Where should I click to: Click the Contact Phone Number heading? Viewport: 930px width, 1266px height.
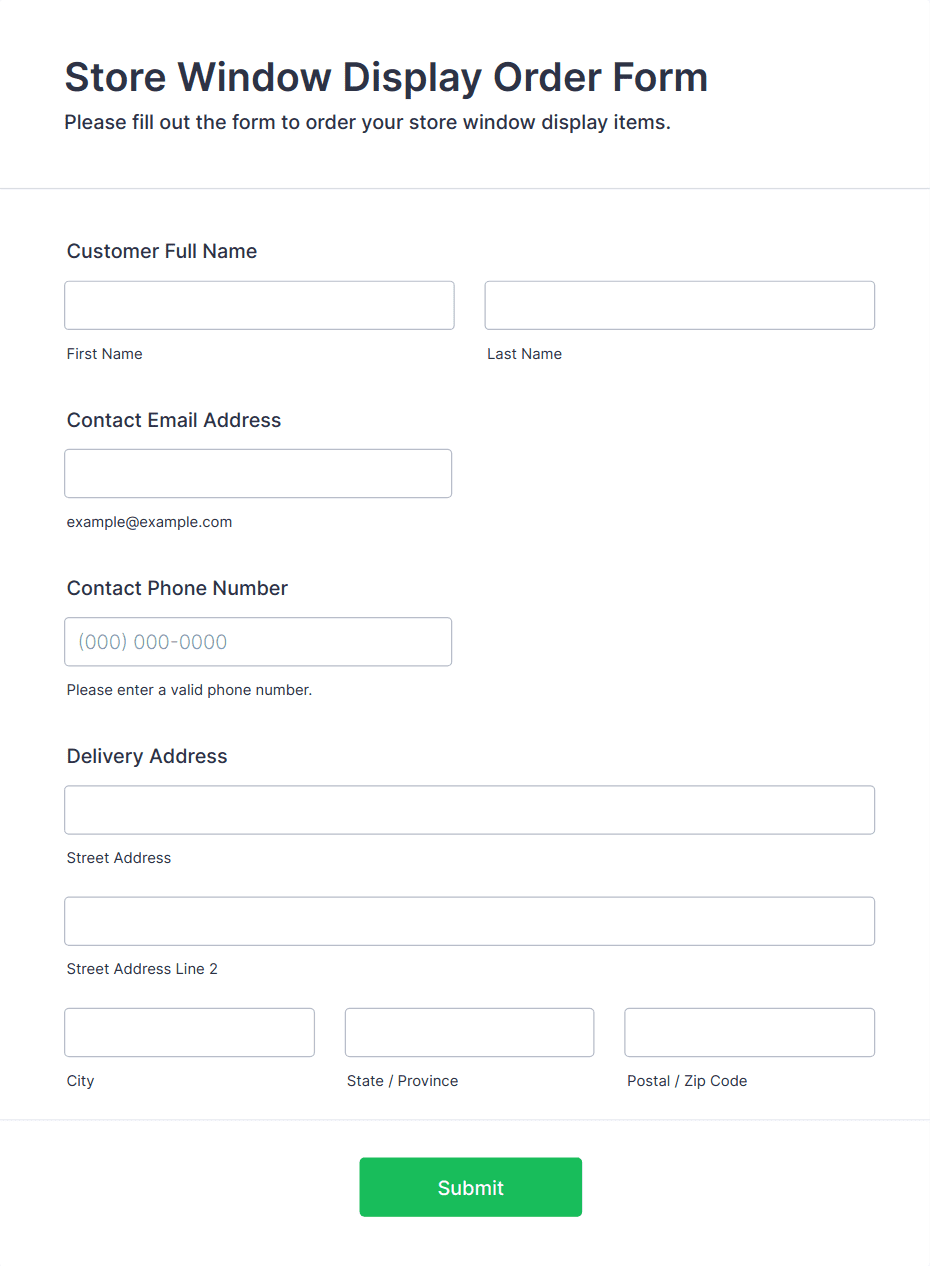click(x=177, y=588)
